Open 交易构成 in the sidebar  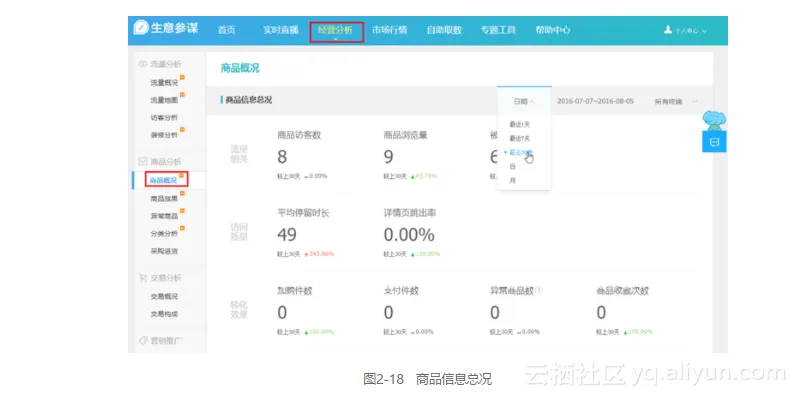pos(164,314)
